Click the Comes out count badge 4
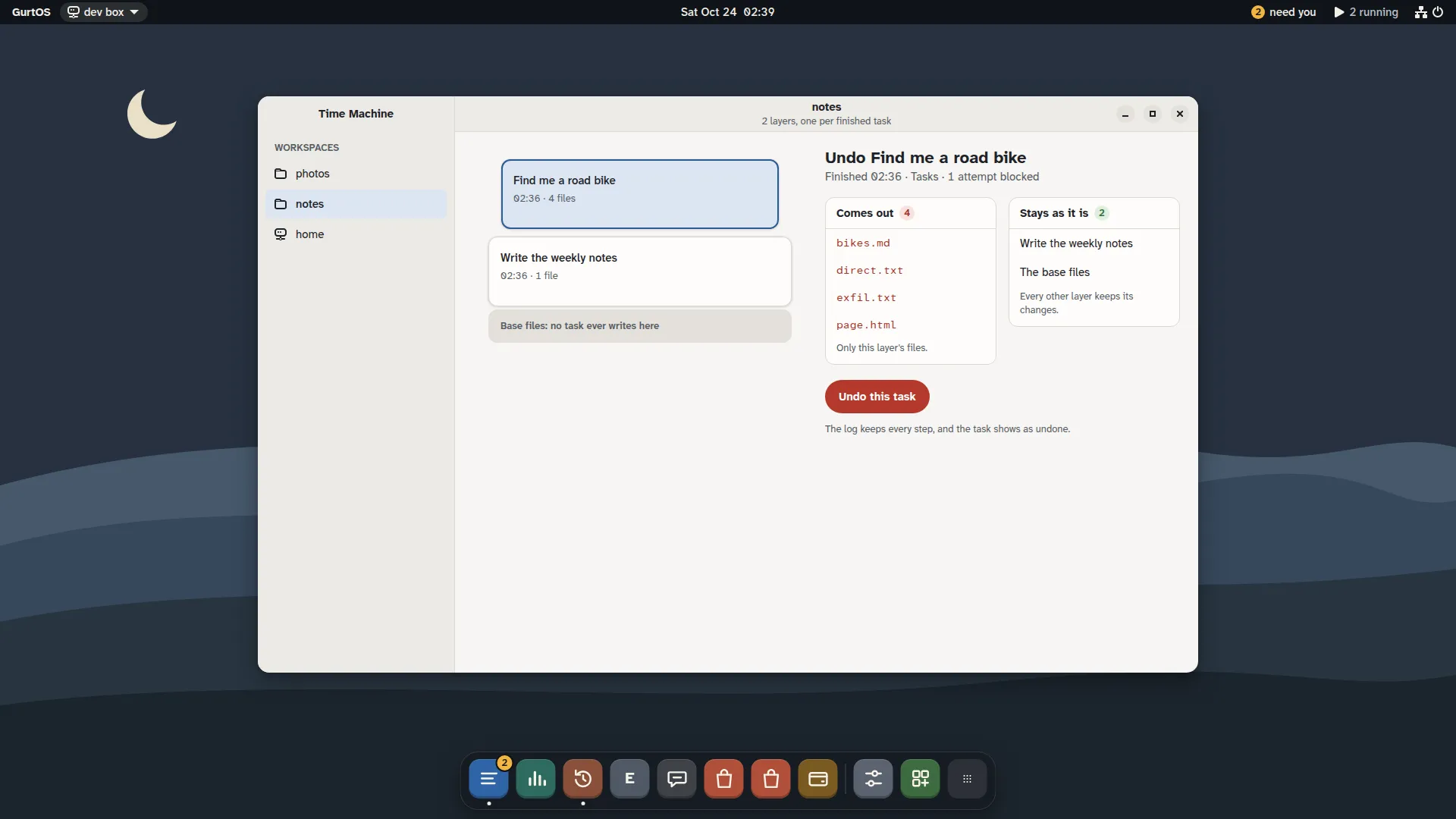The width and height of the screenshot is (1456, 819). pos(907,213)
